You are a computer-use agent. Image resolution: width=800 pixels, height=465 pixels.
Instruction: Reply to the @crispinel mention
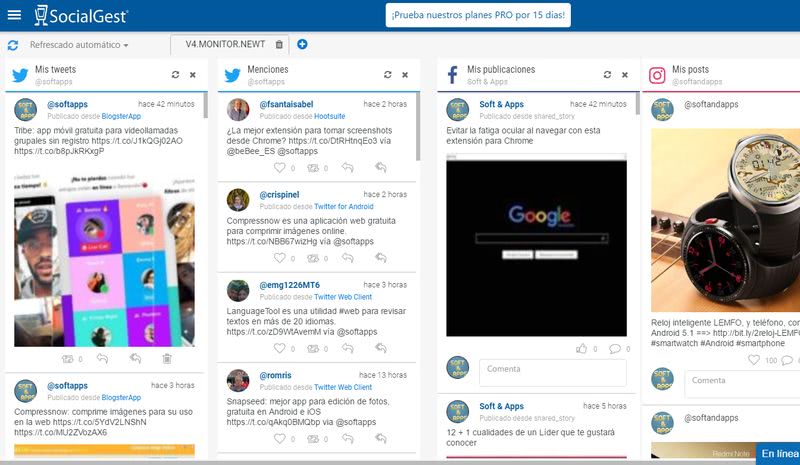click(x=348, y=258)
